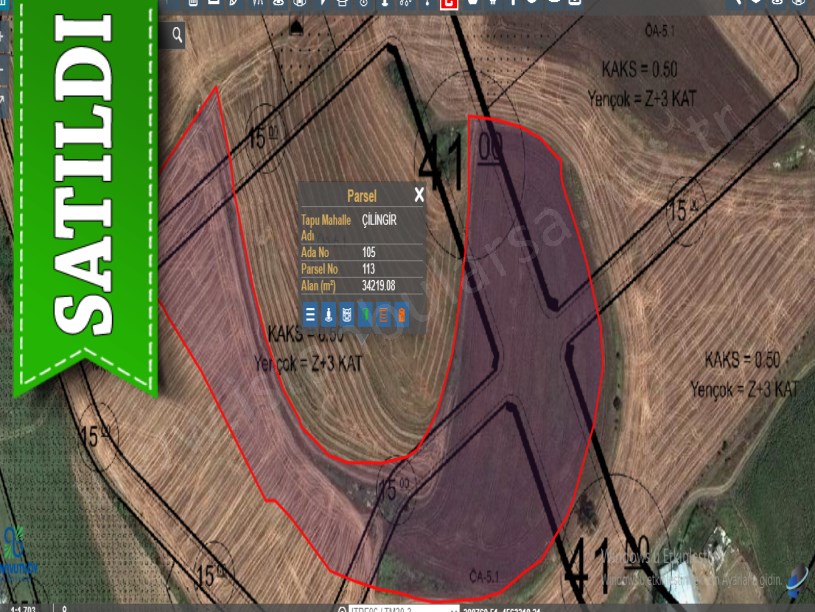Click the orange lines icon in Parsel popup

[383, 316]
